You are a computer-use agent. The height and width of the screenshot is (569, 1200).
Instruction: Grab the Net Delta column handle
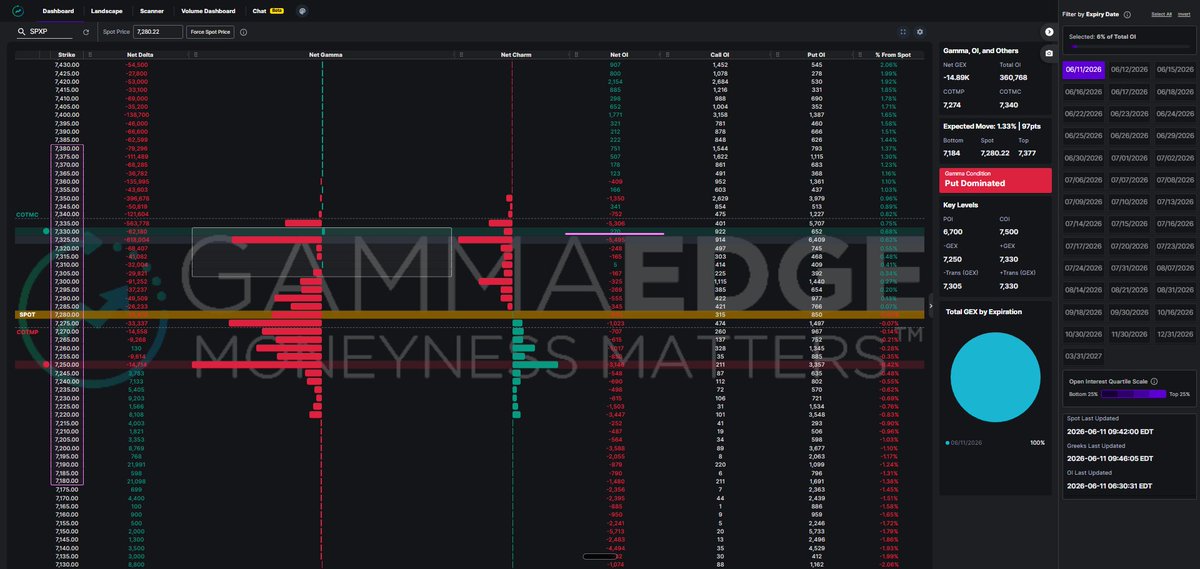coord(89,54)
